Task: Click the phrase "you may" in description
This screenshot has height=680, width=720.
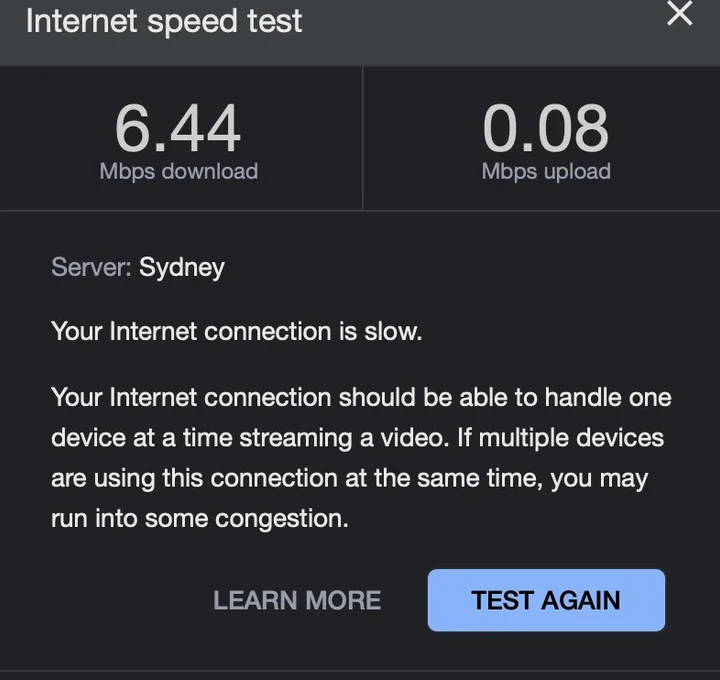Action: (x=599, y=478)
